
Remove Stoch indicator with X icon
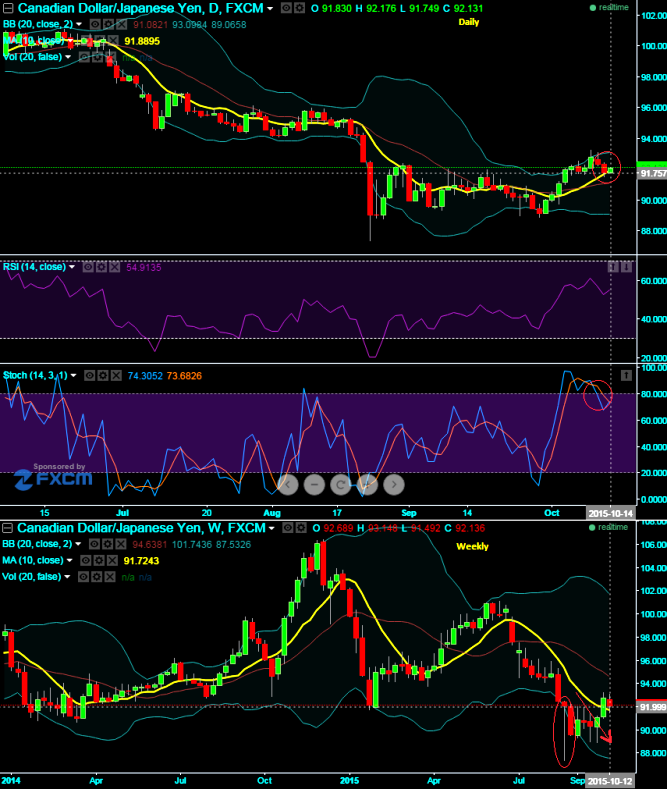(x=116, y=375)
